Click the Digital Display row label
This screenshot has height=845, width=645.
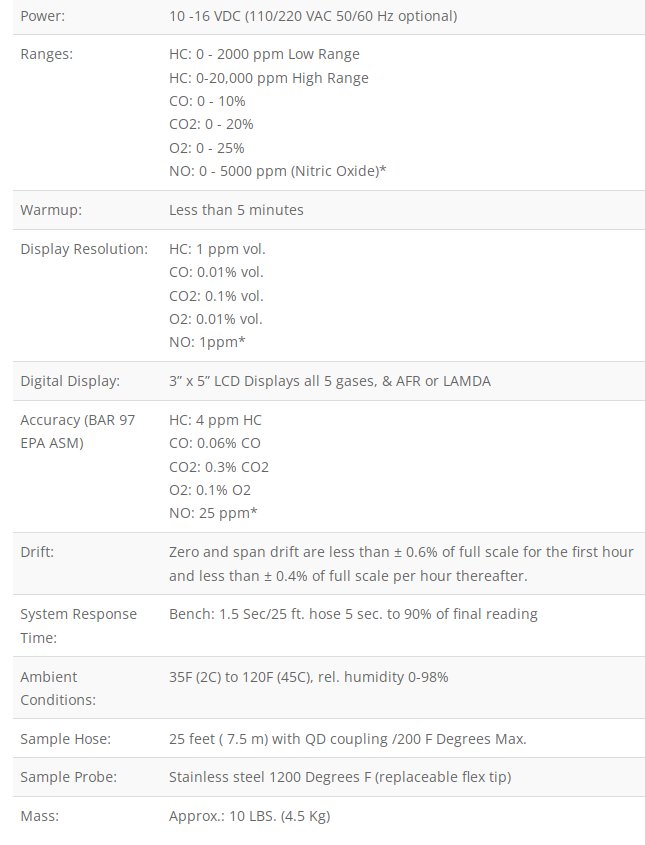point(70,381)
